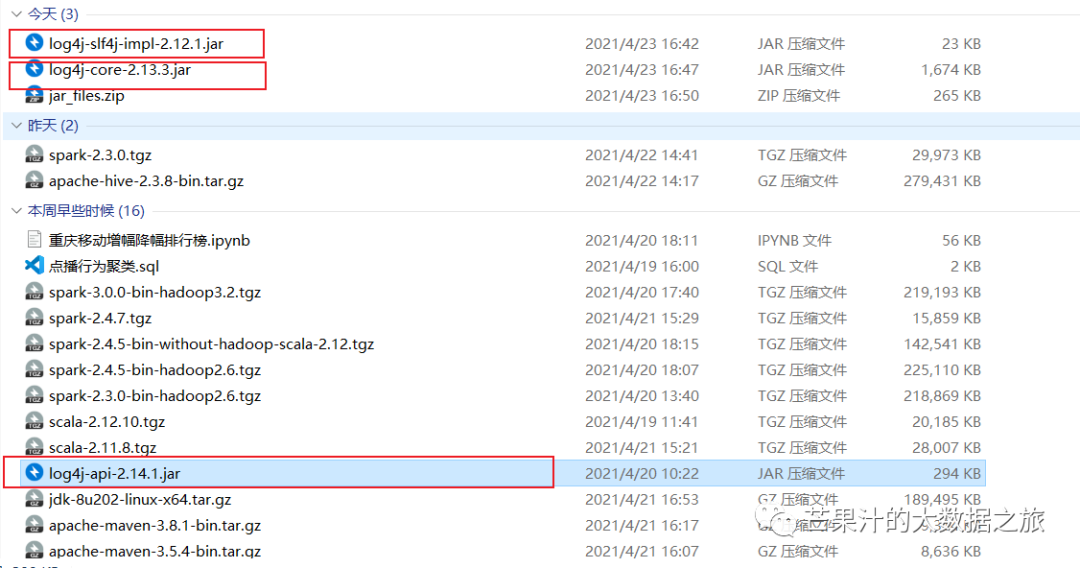This screenshot has width=1080, height=568.
Task: Click date 2021/4/20 10:22
Action: tap(642, 474)
